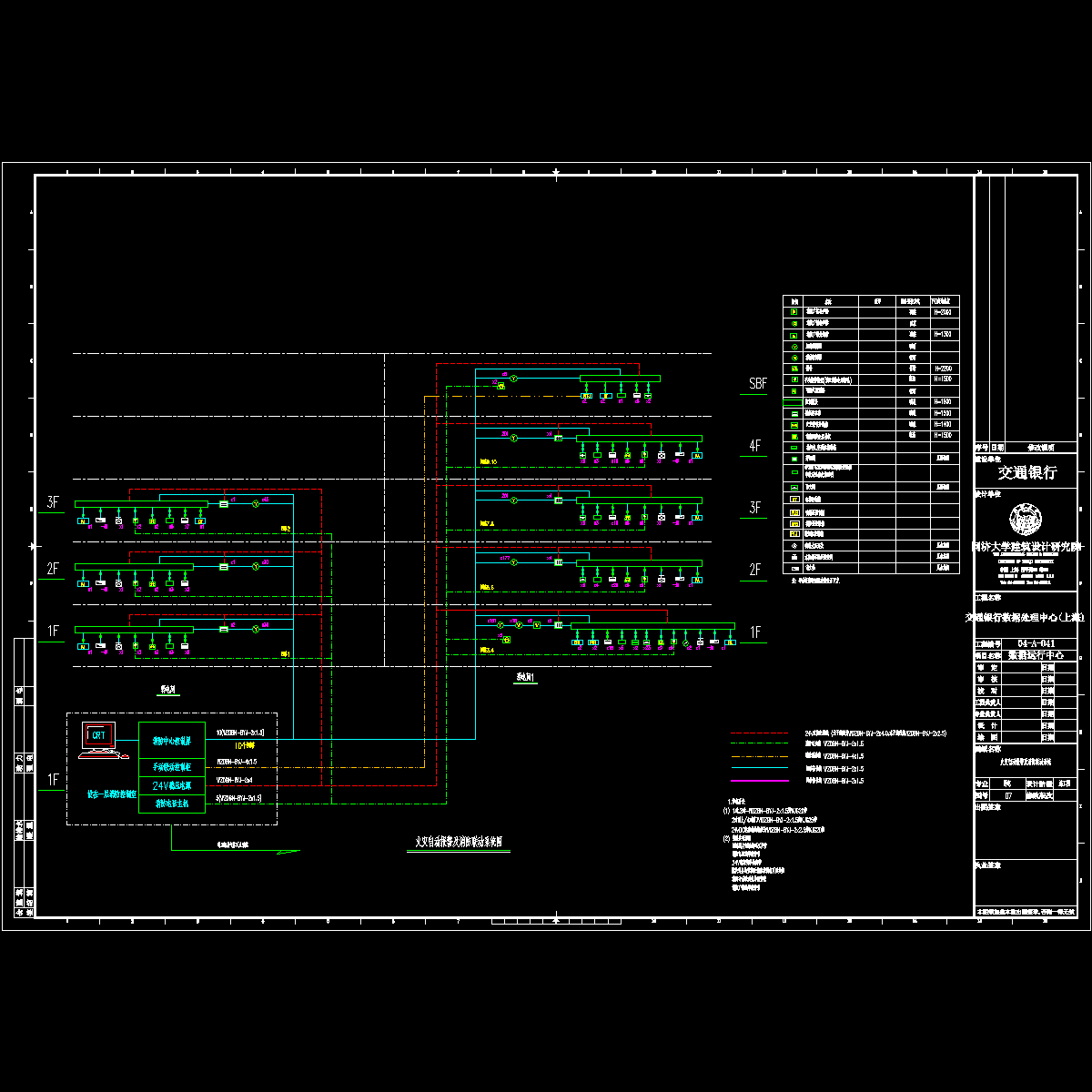Select the 同济大学建筑设计研究院 text line
The height and width of the screenshot is (1092, 1092).
click(1028, 547)
